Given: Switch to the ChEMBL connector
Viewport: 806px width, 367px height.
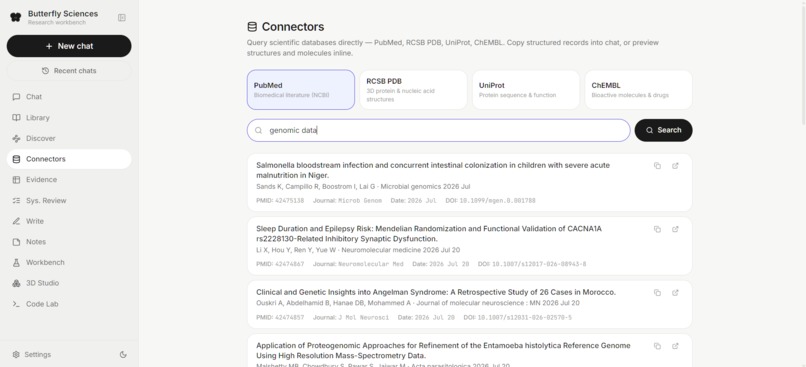Looking at the screenshot, I should coord(638,90).
